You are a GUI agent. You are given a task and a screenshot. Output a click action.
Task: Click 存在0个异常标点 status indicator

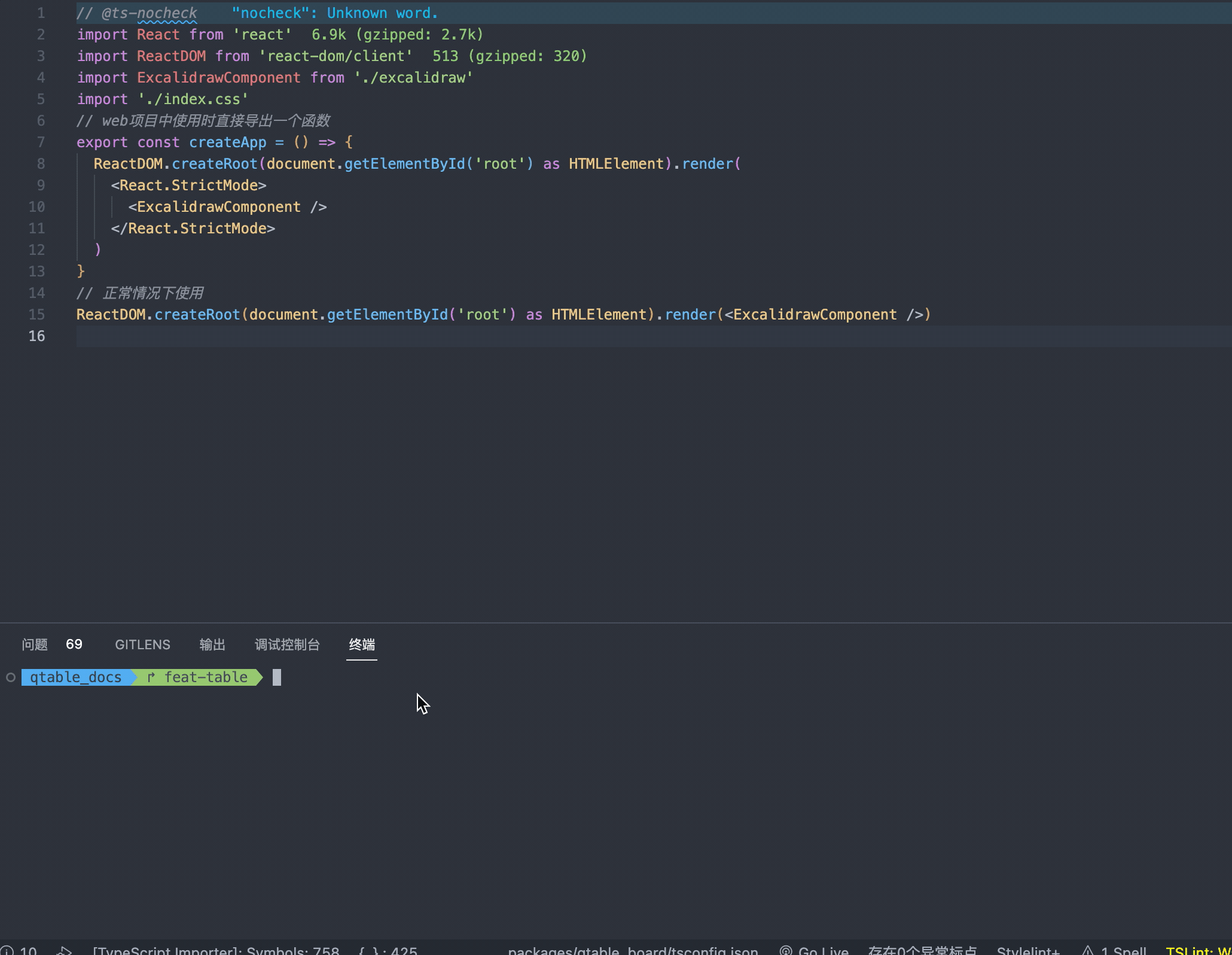922,950
